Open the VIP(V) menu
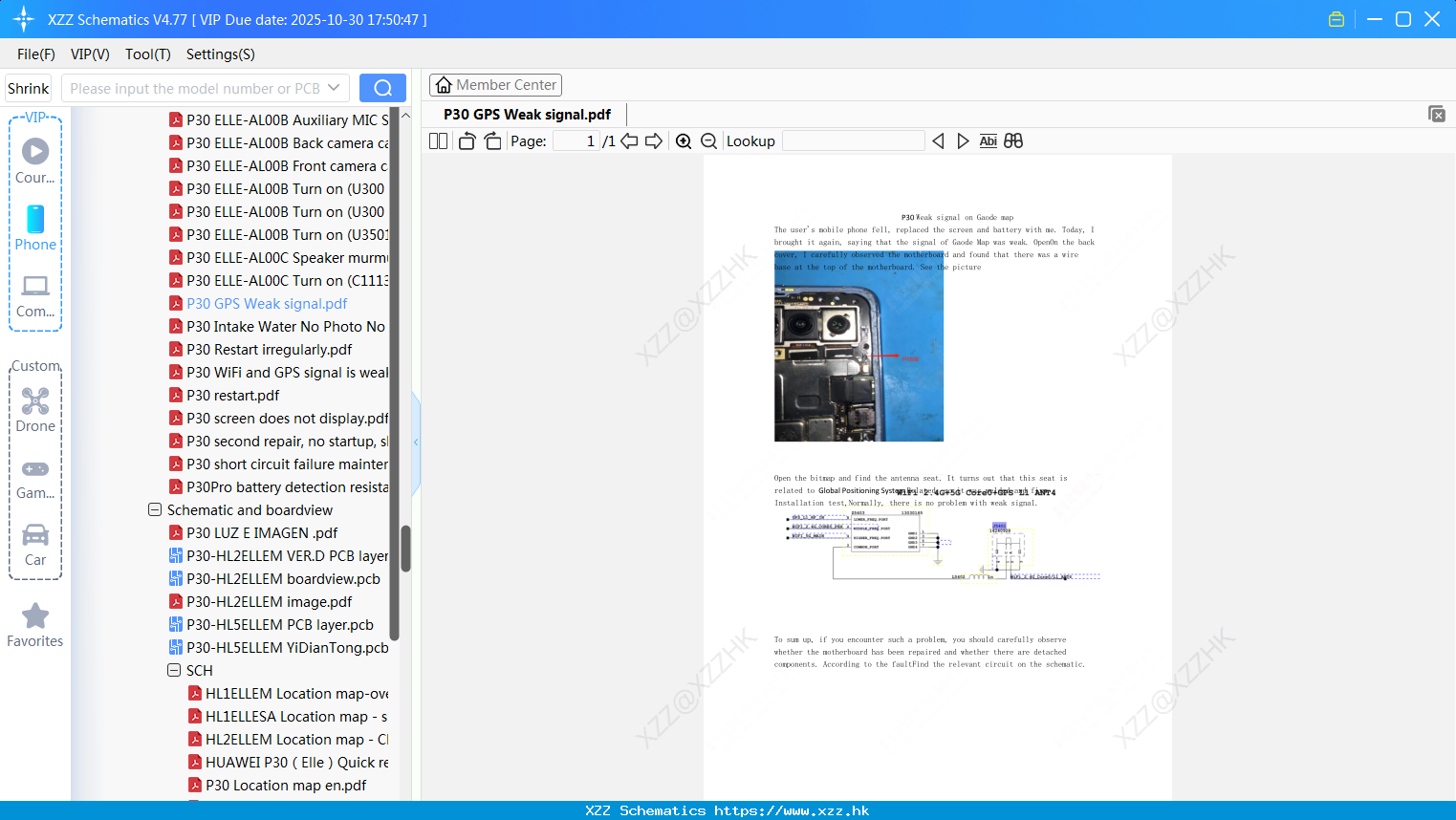This screenshot has width=1456, height=820. [90, 54]
